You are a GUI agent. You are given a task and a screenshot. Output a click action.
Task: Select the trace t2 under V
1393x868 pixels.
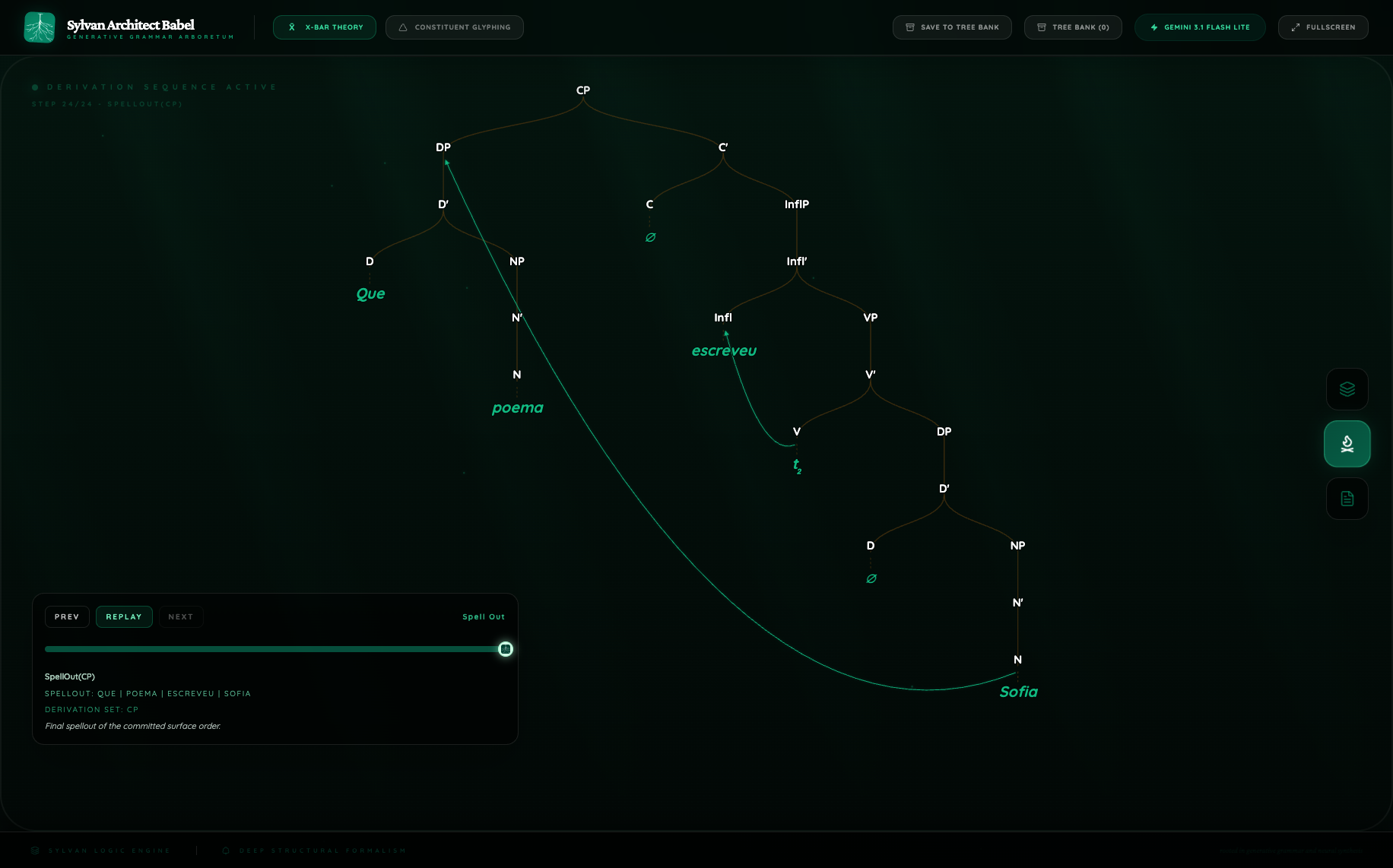pyautogui.click(x=797, y=465)
